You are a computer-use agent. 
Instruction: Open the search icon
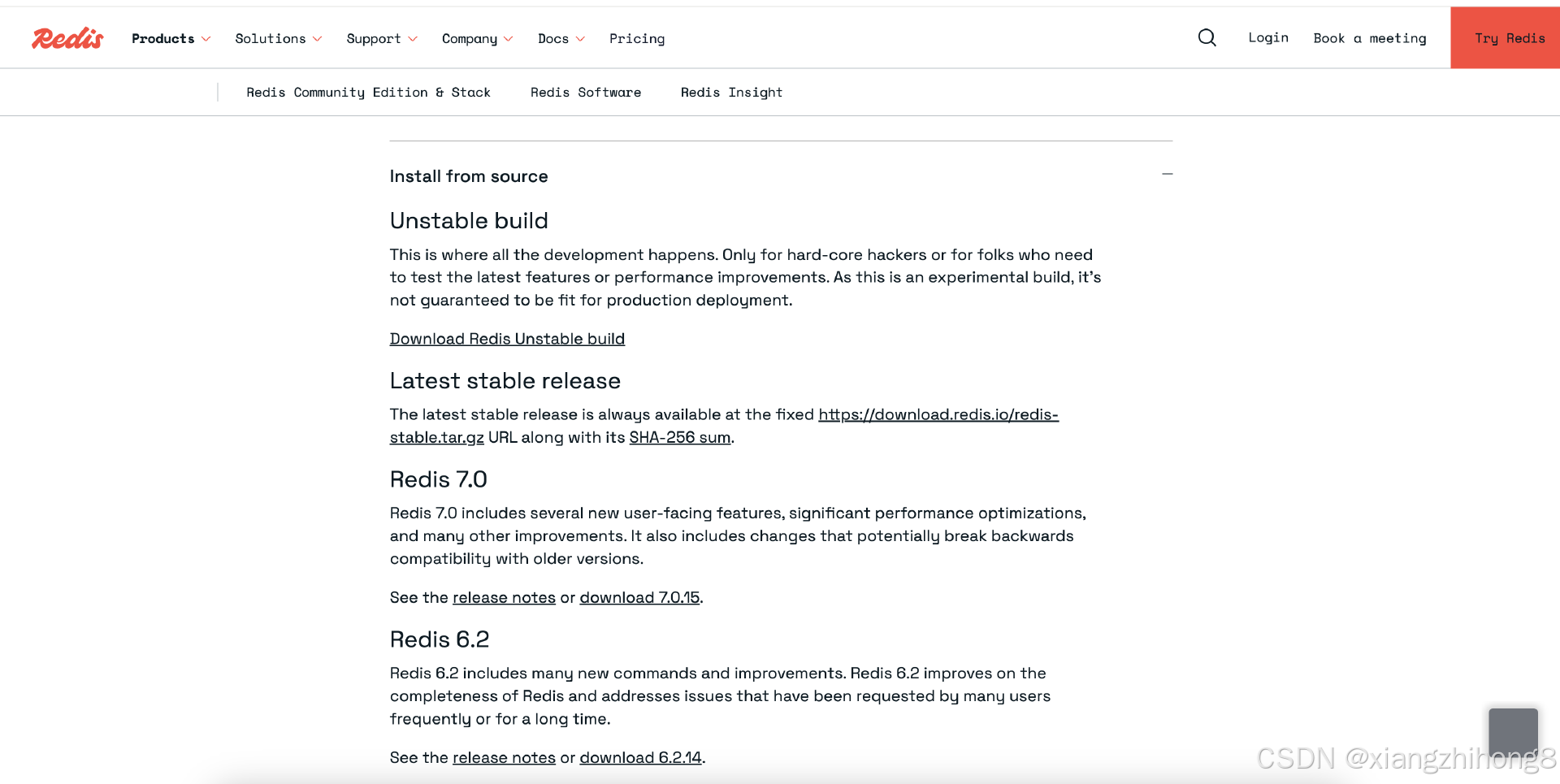[1207, 37]
